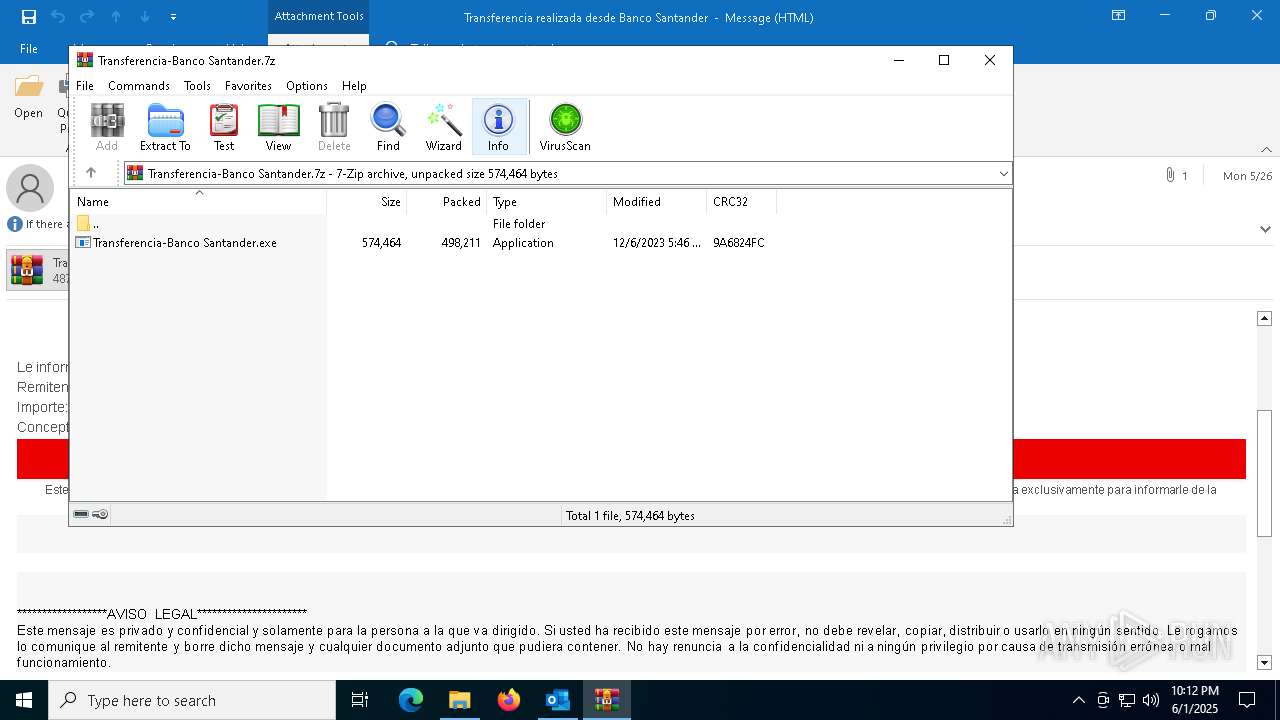Open the Favorites menu

pyautogui.click(x=248, y=86)
